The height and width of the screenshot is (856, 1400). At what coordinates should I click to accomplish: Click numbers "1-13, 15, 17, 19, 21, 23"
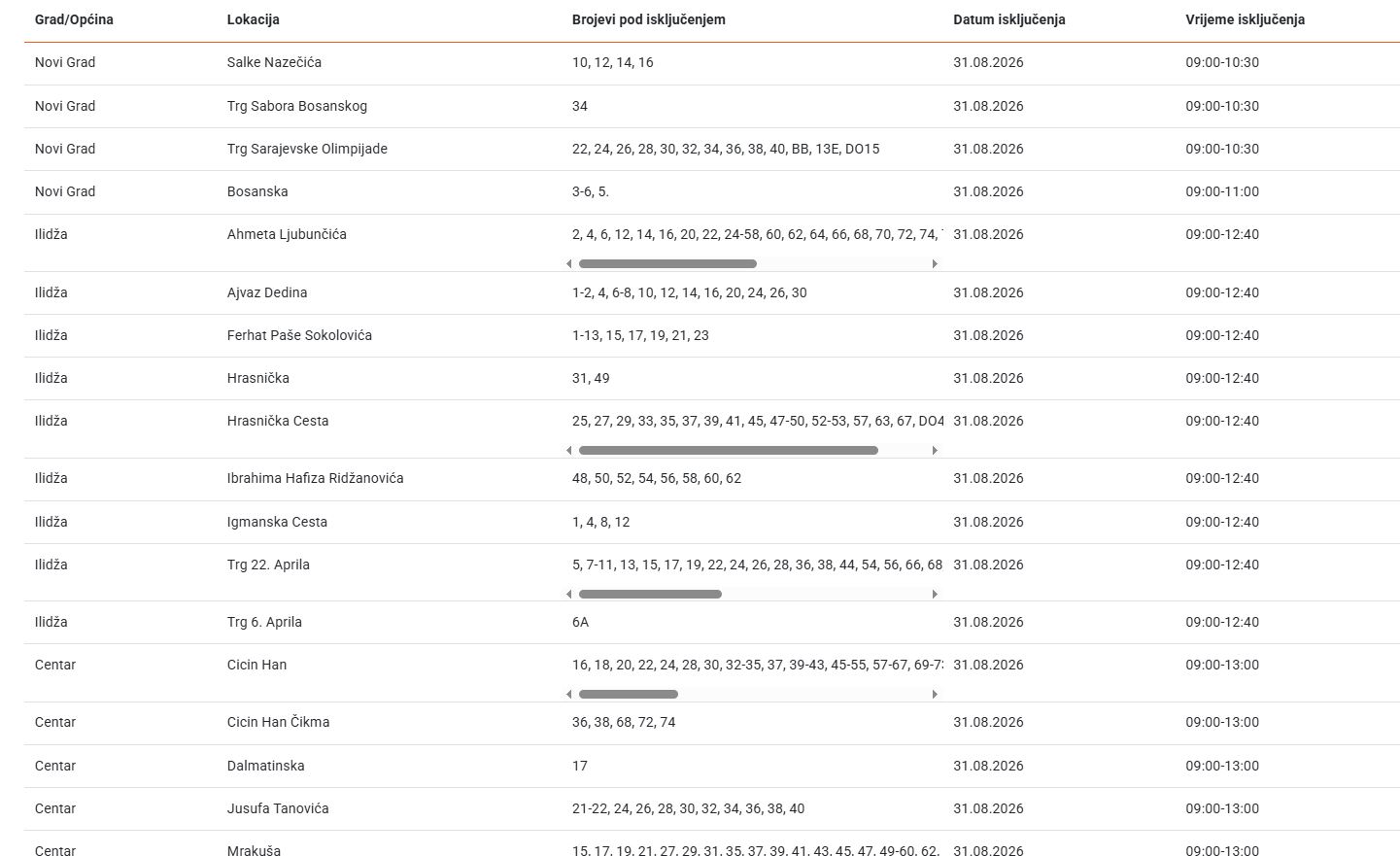click(640, 335)
